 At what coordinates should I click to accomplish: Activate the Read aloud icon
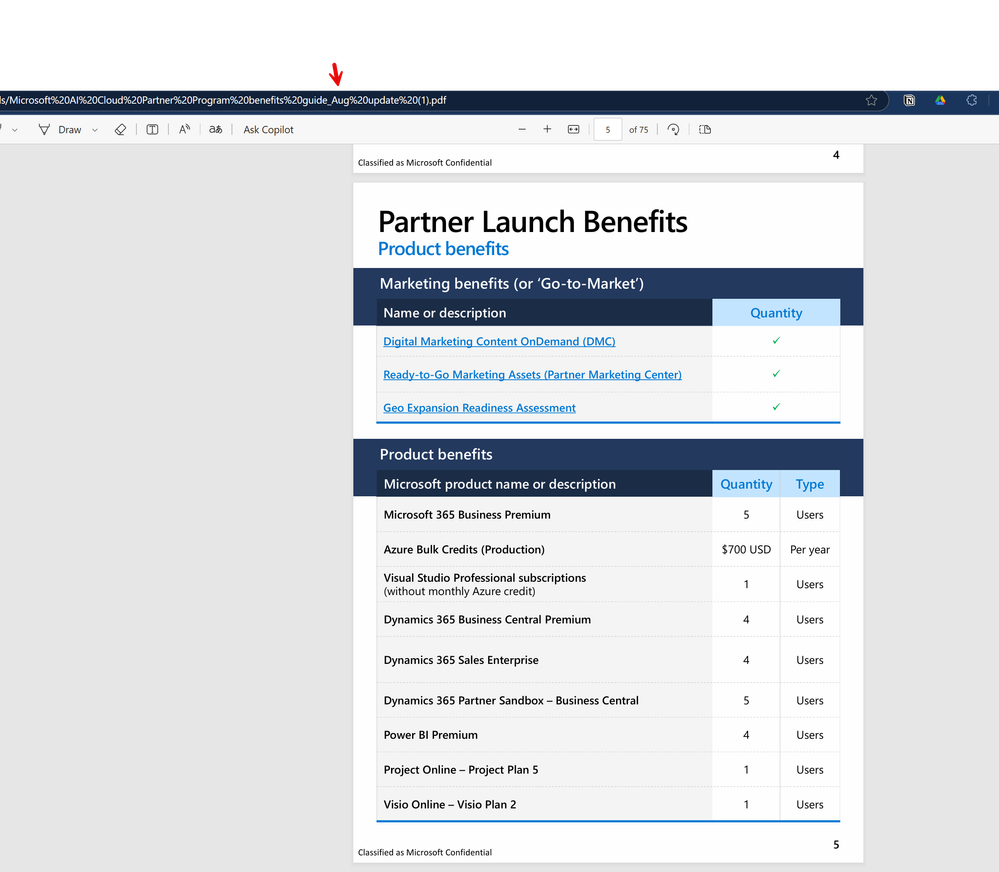click(185, 129)
